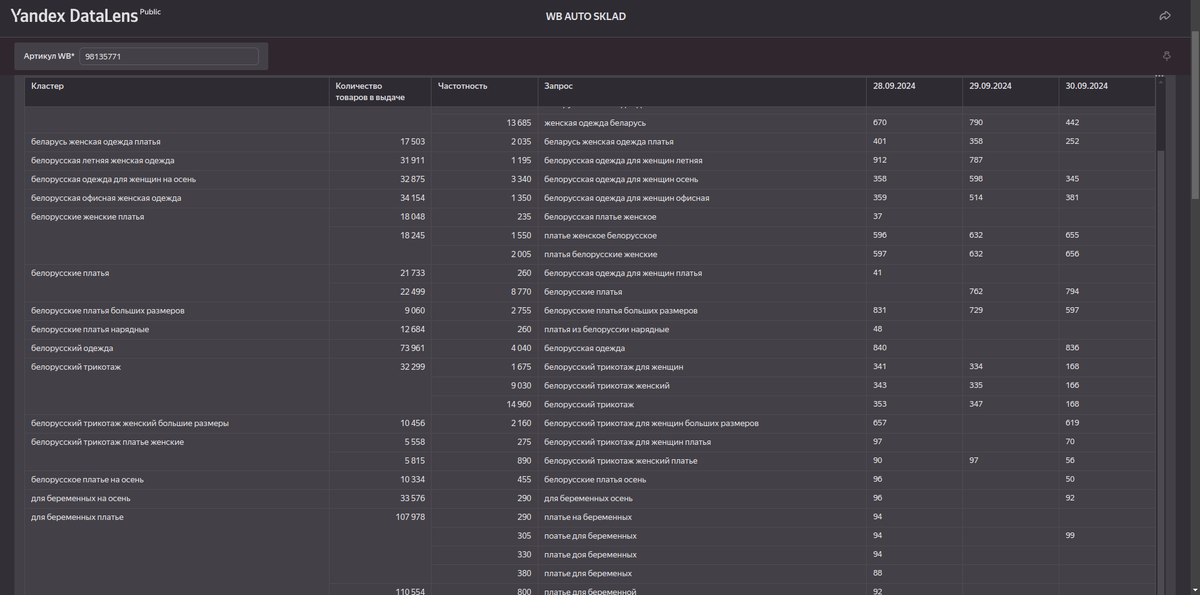Click the 30.09.2024 column header
Screen dimensions: 1200x595
click(x=1087, y=86)
